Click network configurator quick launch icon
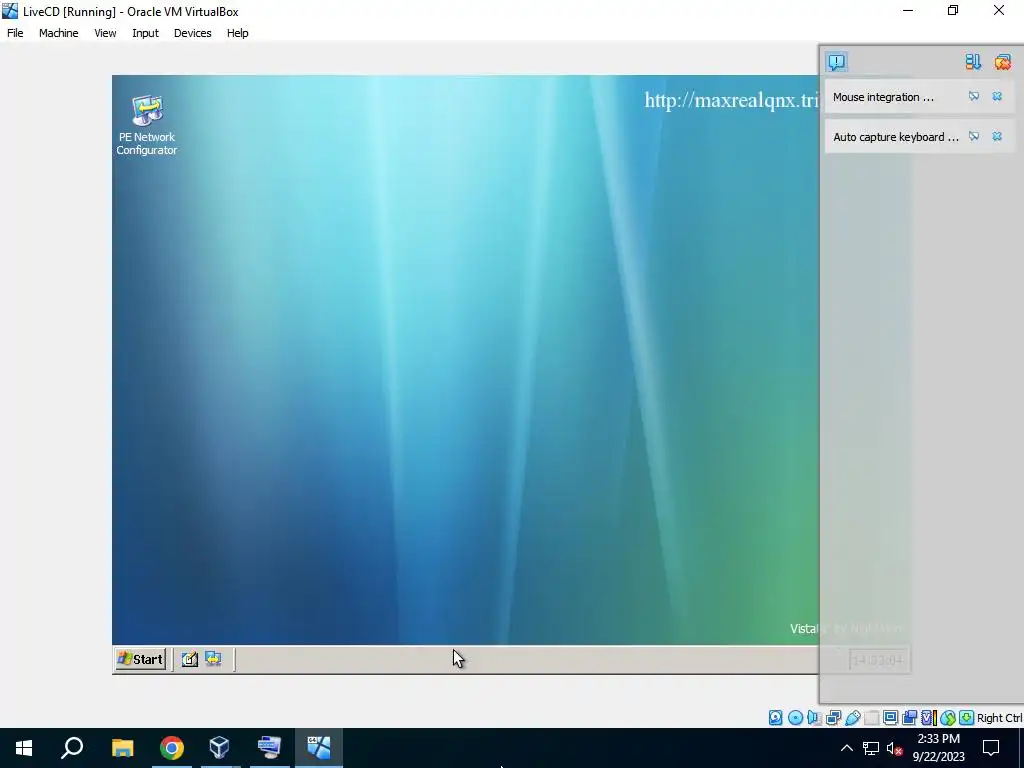 [x=213, y=659]
